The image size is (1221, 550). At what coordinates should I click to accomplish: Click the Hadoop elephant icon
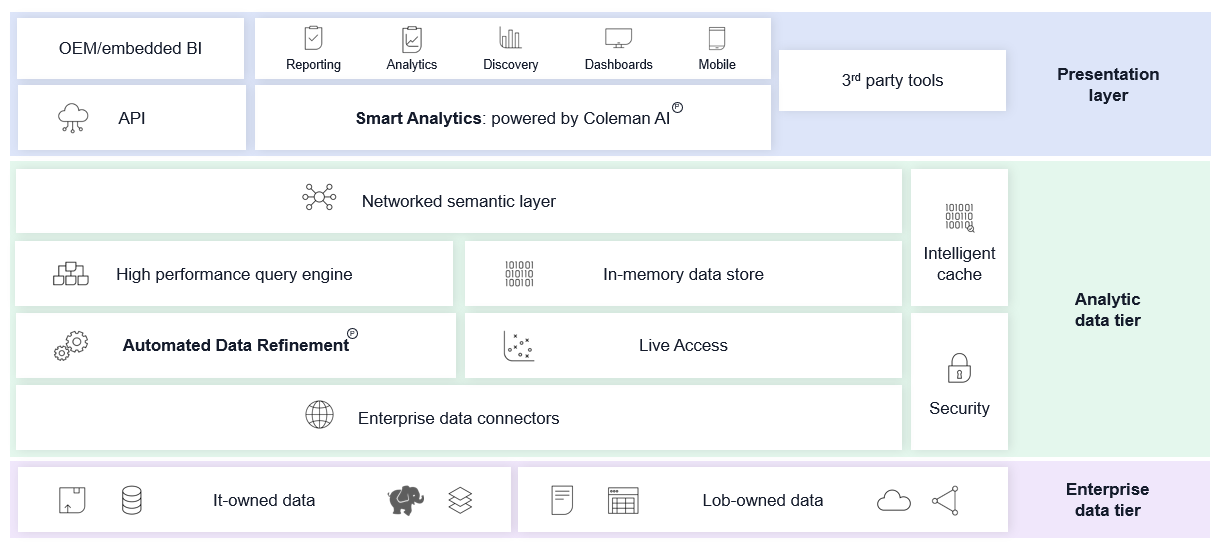(405, 500)
